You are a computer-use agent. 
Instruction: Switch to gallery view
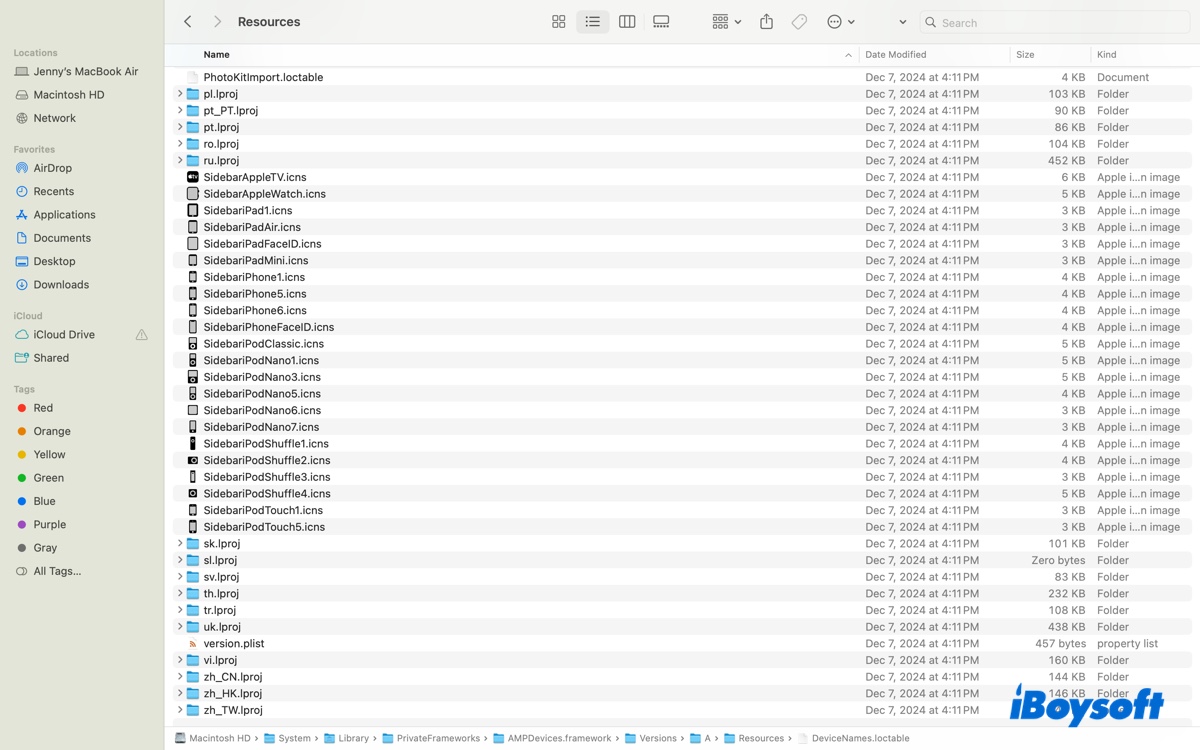click(661, 22)
